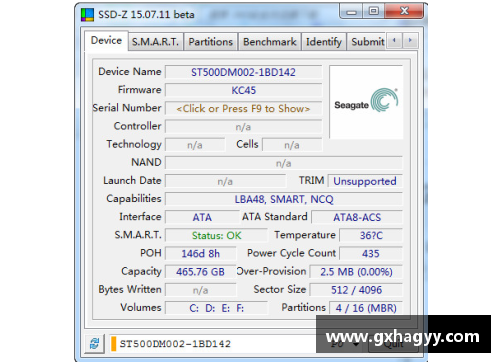Click the serial number field to reveal it
Viewport: 500px width, 362px height.
click(244, 109)
